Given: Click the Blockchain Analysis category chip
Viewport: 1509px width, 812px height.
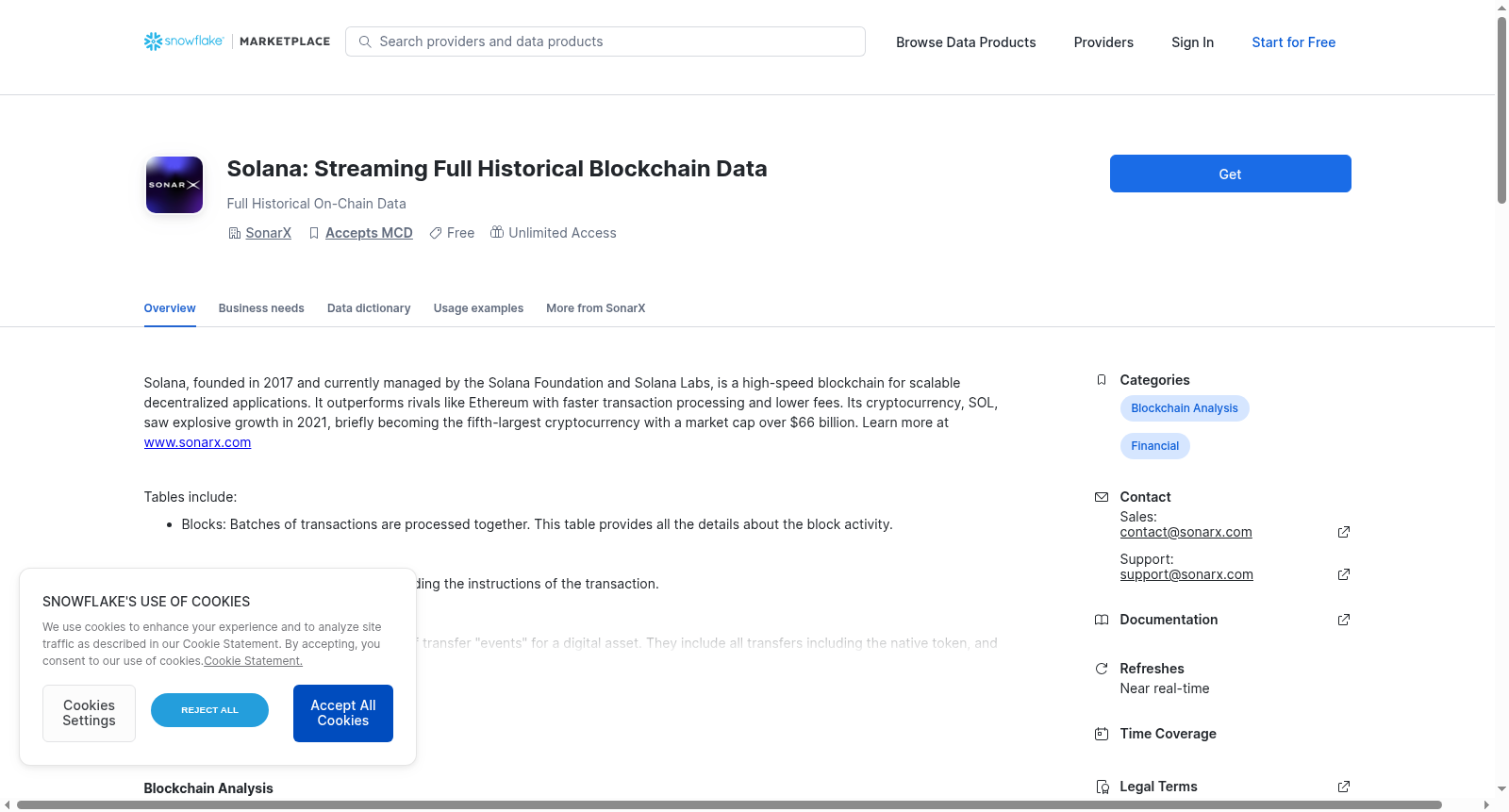Looking at the screenshot, I should point(1185,408).
